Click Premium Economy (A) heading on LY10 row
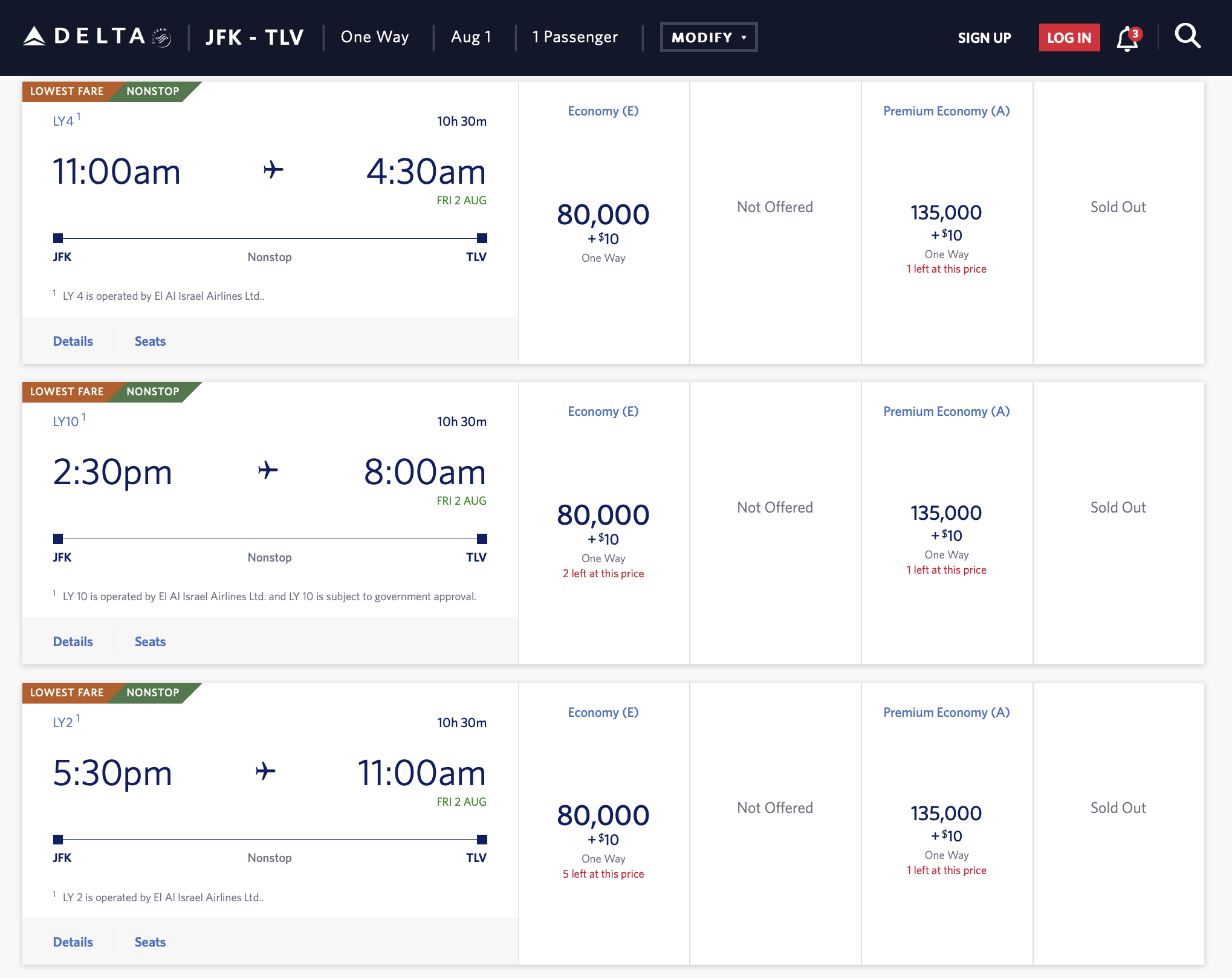The image size is (1232, 978). click(x=946, y=412)
